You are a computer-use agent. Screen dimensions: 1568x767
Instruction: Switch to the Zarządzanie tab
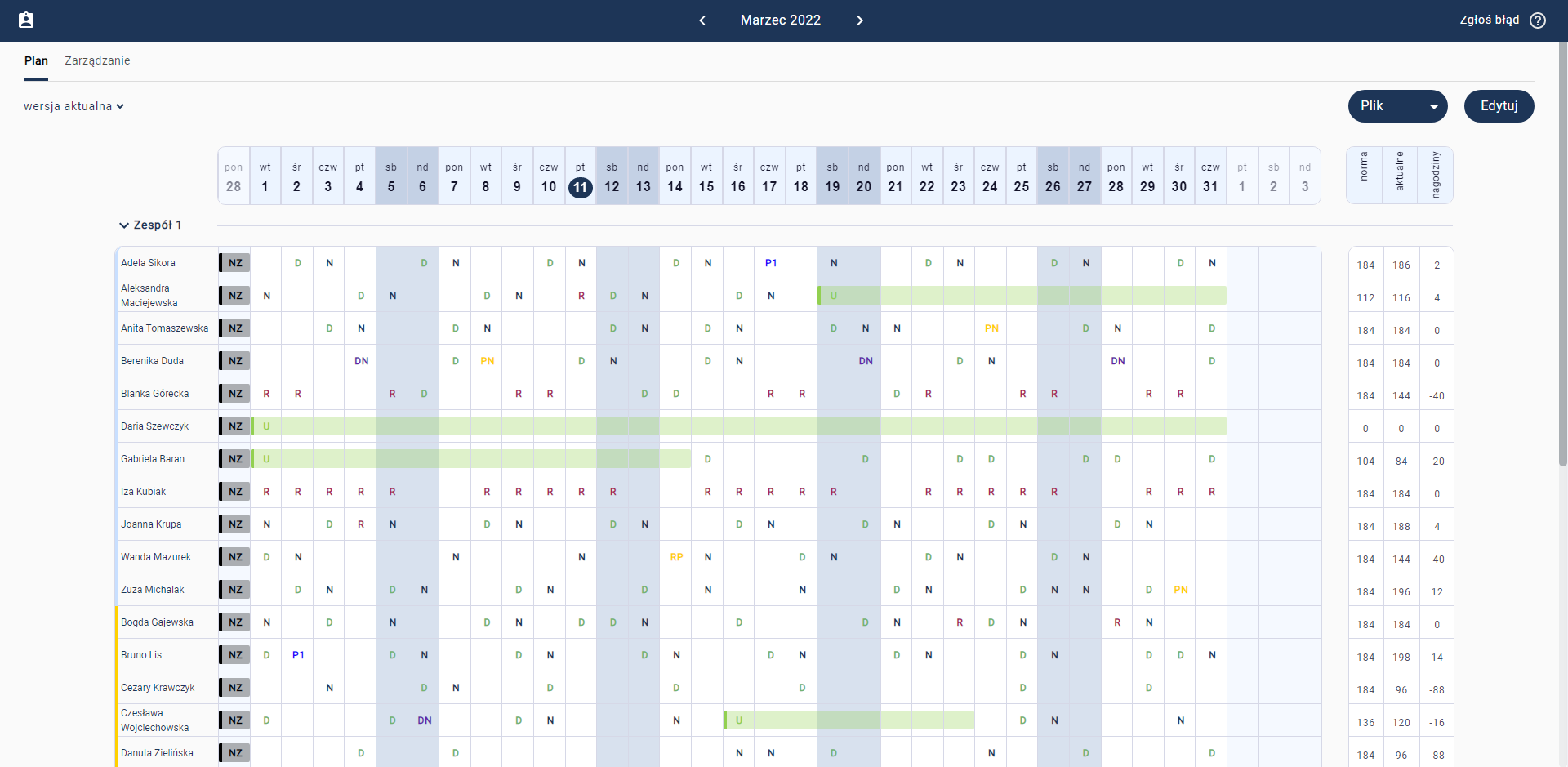[97, 60]
